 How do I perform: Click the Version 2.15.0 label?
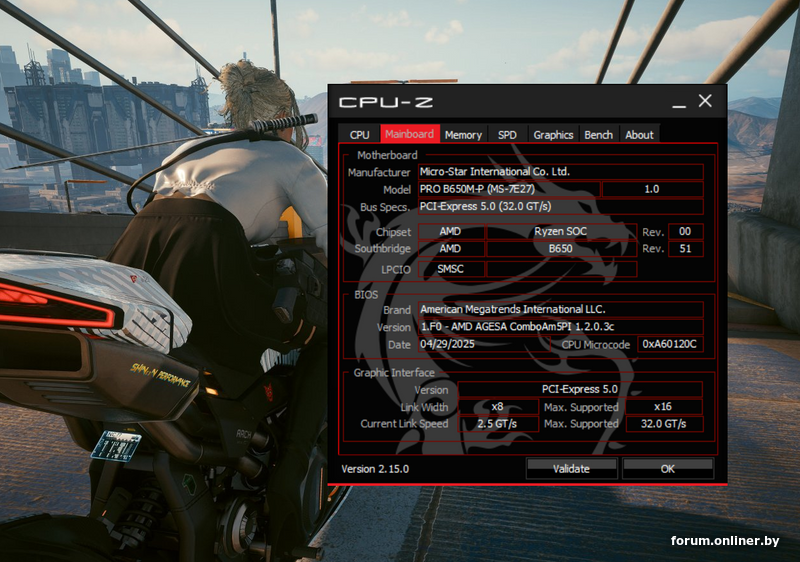(375, 469)
